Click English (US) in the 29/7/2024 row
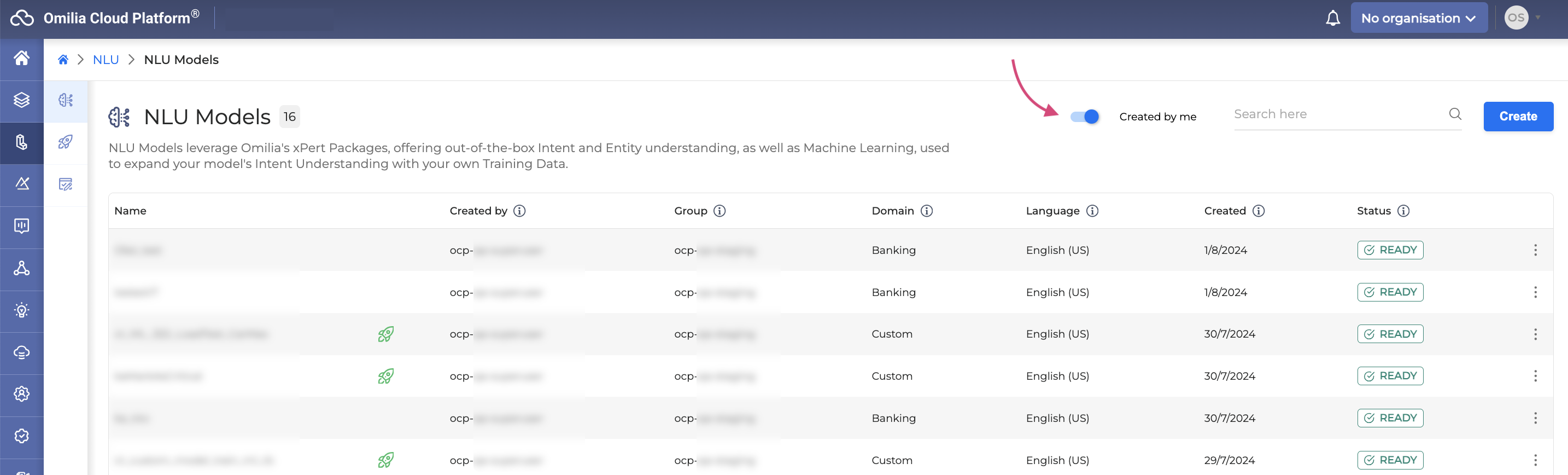1568x475 pixels. coord(1057,460)
